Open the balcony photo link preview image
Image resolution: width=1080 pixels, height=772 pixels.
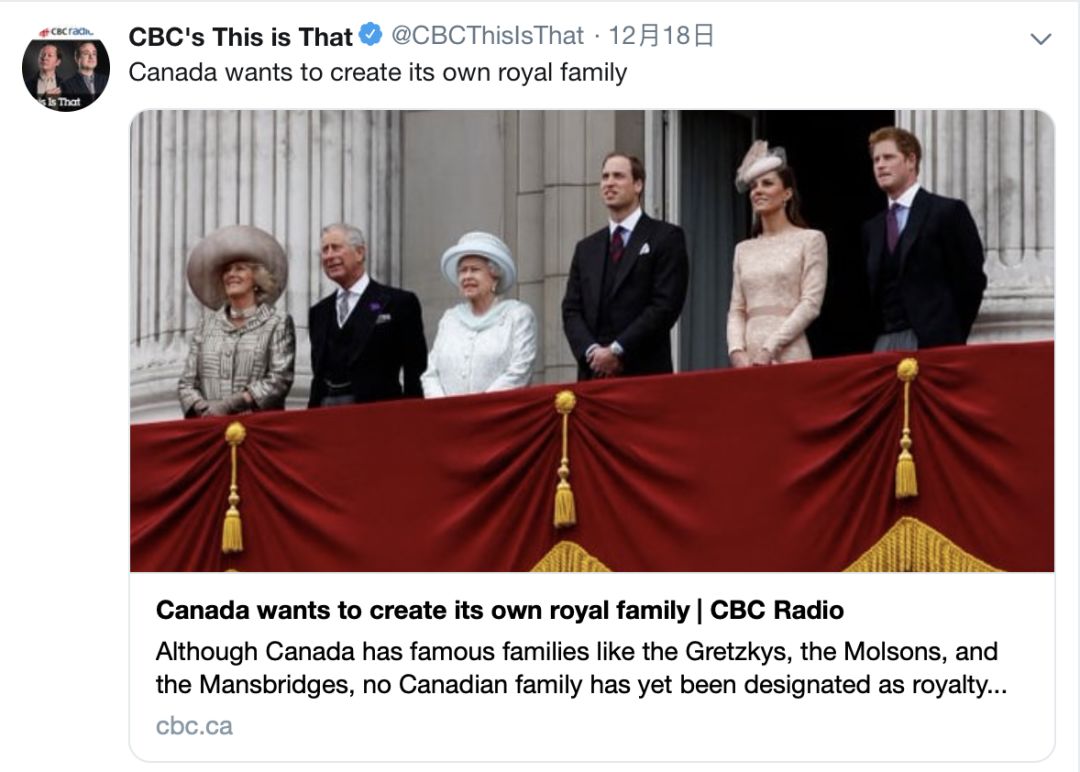(592, 341)
